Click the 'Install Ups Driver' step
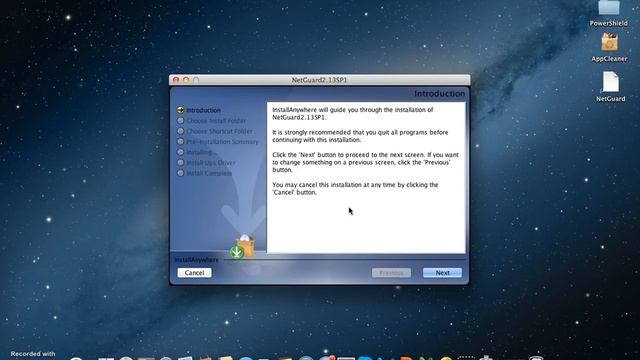 (x=206, y=163)
